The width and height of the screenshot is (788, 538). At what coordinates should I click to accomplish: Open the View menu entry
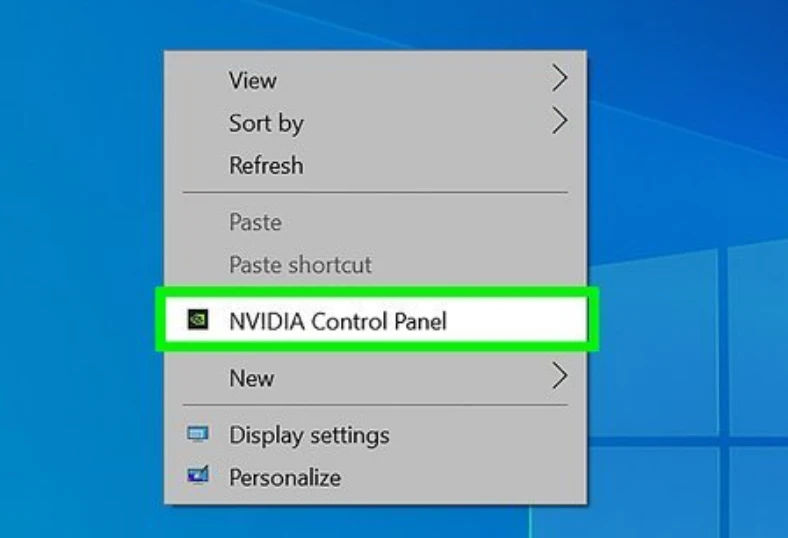pos(375,80)
